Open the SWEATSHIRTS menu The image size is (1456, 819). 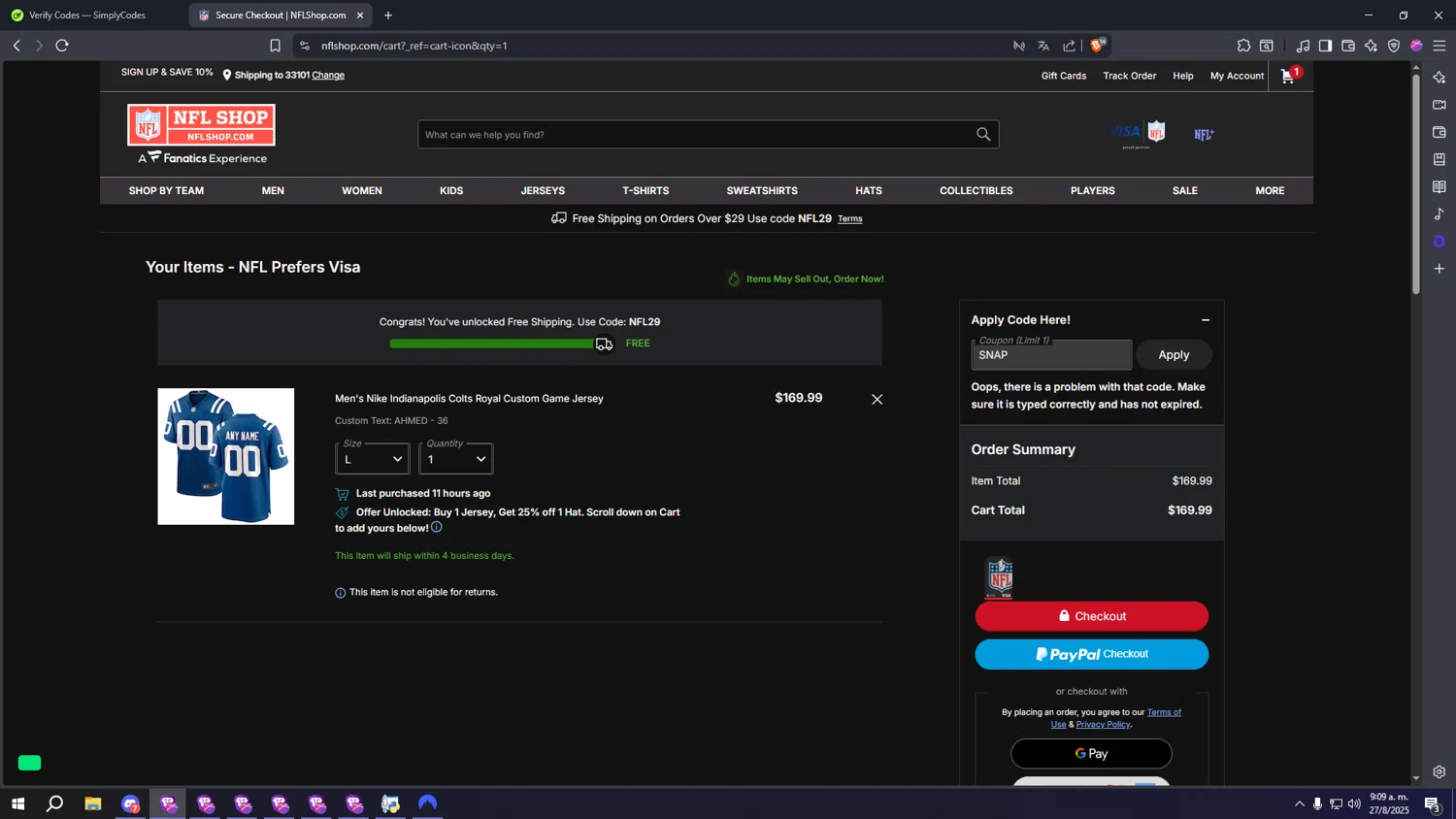[762, 191]
